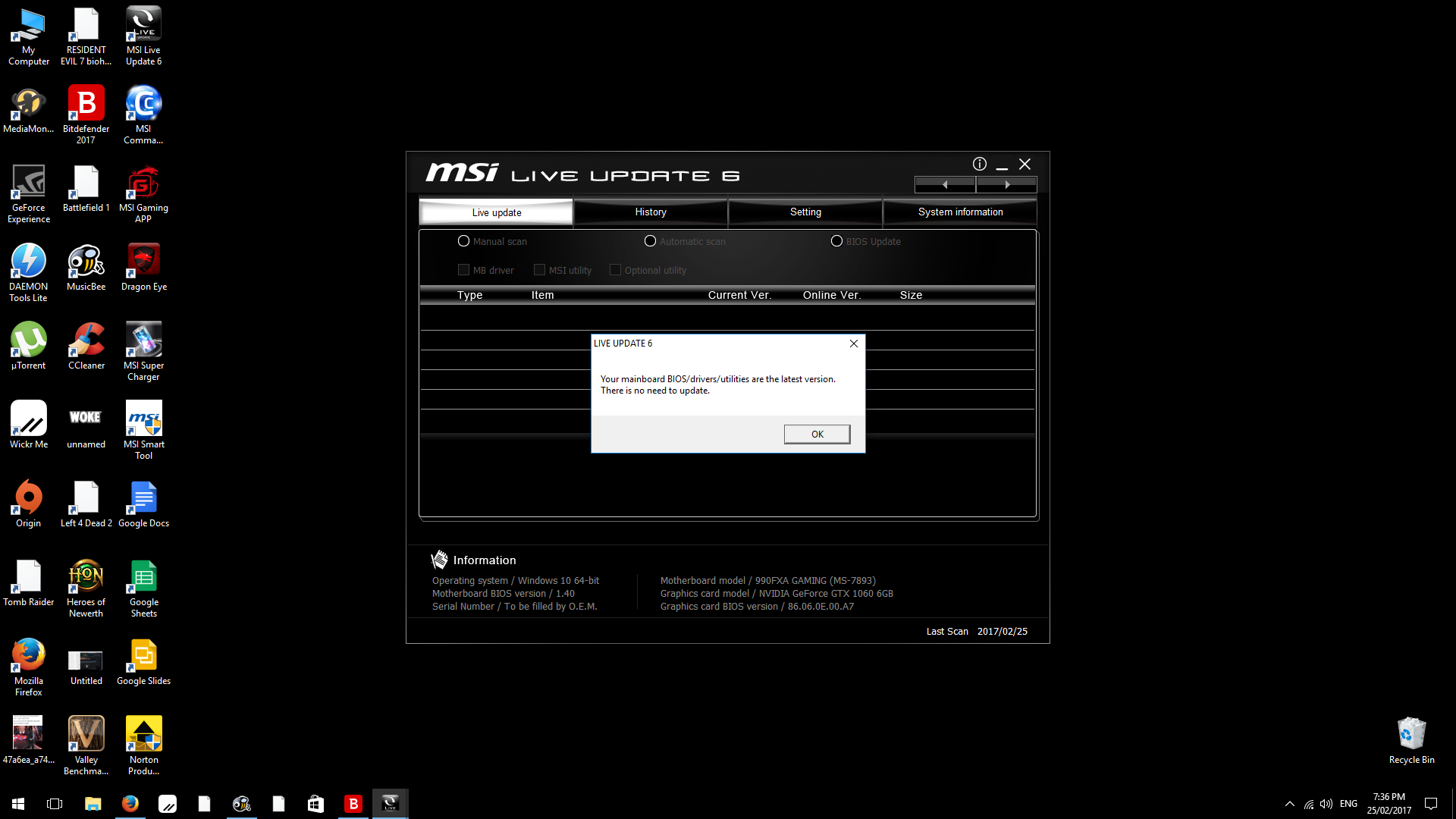Image resolution: width=1456 pixels, height=819 pixels.
Task: Select the BIOS Update radio button
Action: (836, 241)
